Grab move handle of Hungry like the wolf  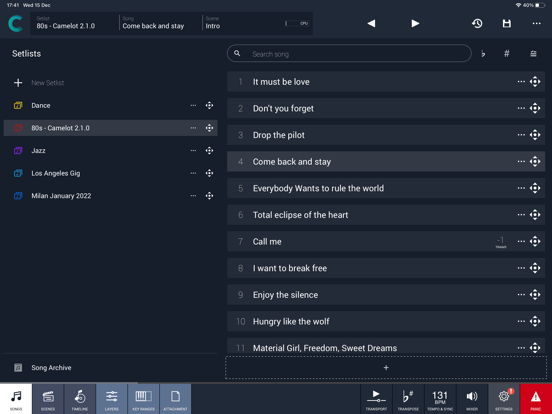click(535, 321)
